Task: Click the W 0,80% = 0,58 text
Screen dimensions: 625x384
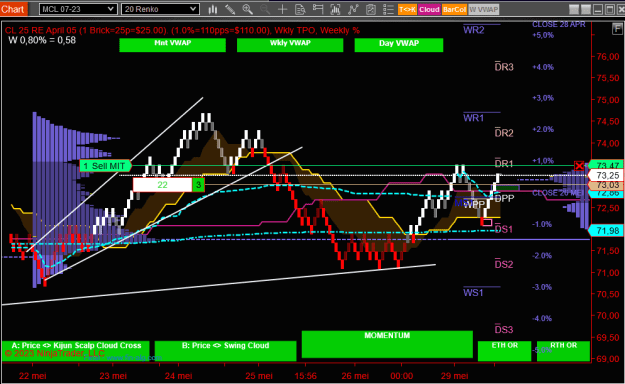Action: click(x=42, y=40)
